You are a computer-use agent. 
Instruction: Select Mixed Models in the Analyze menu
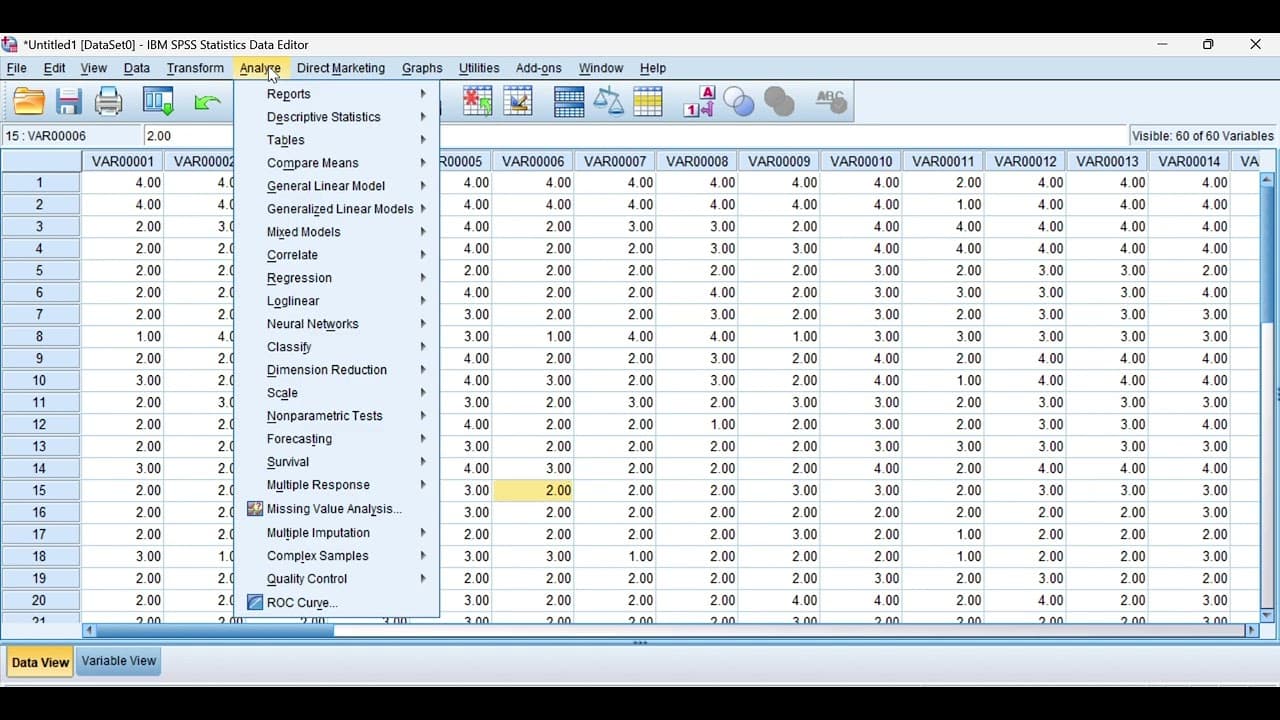tap(335, 232)
